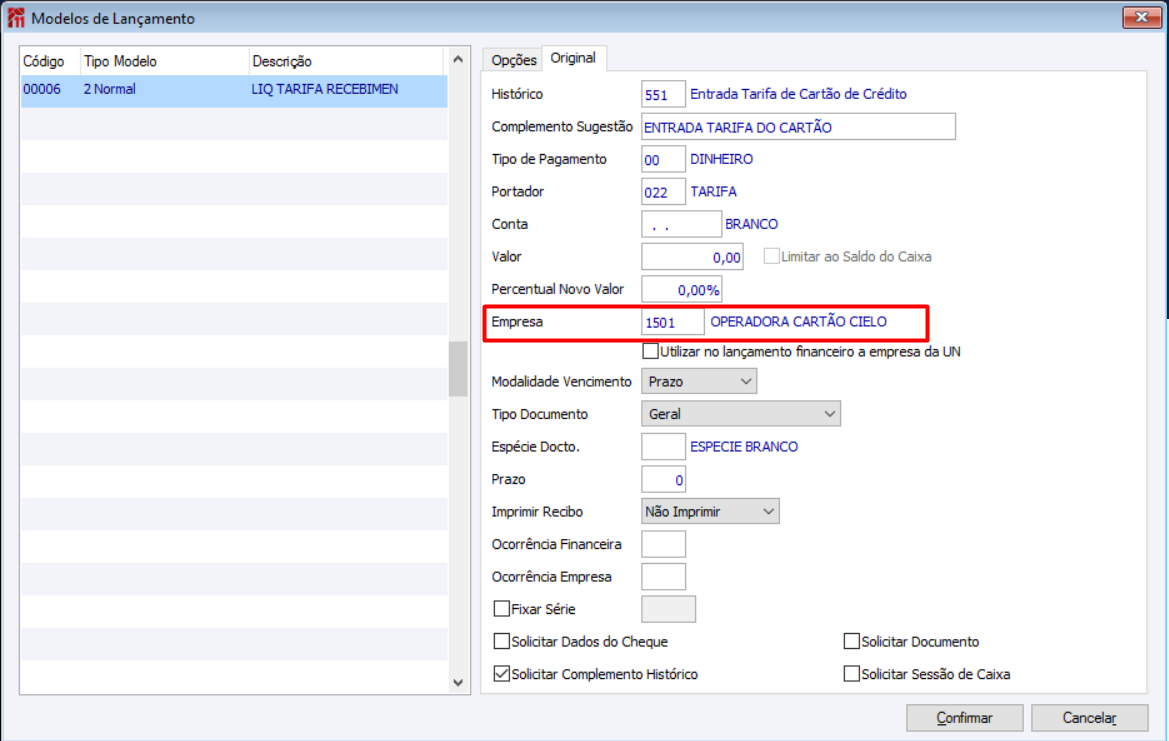Click 'Entrada Tarifa de Cartão de Crédito' text
The height and width of the screenshot is (741, 1169).
798,94
